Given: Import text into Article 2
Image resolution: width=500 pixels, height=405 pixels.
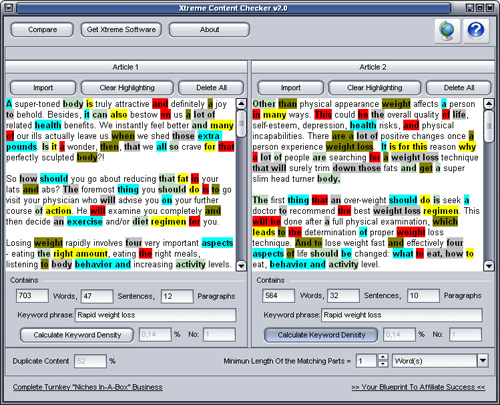Looking at the screenshot, I should 290,88.
